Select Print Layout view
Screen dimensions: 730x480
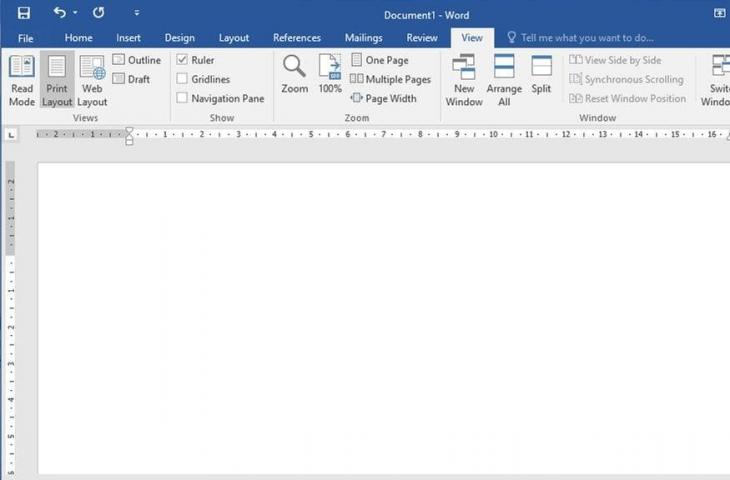(57, 80)
